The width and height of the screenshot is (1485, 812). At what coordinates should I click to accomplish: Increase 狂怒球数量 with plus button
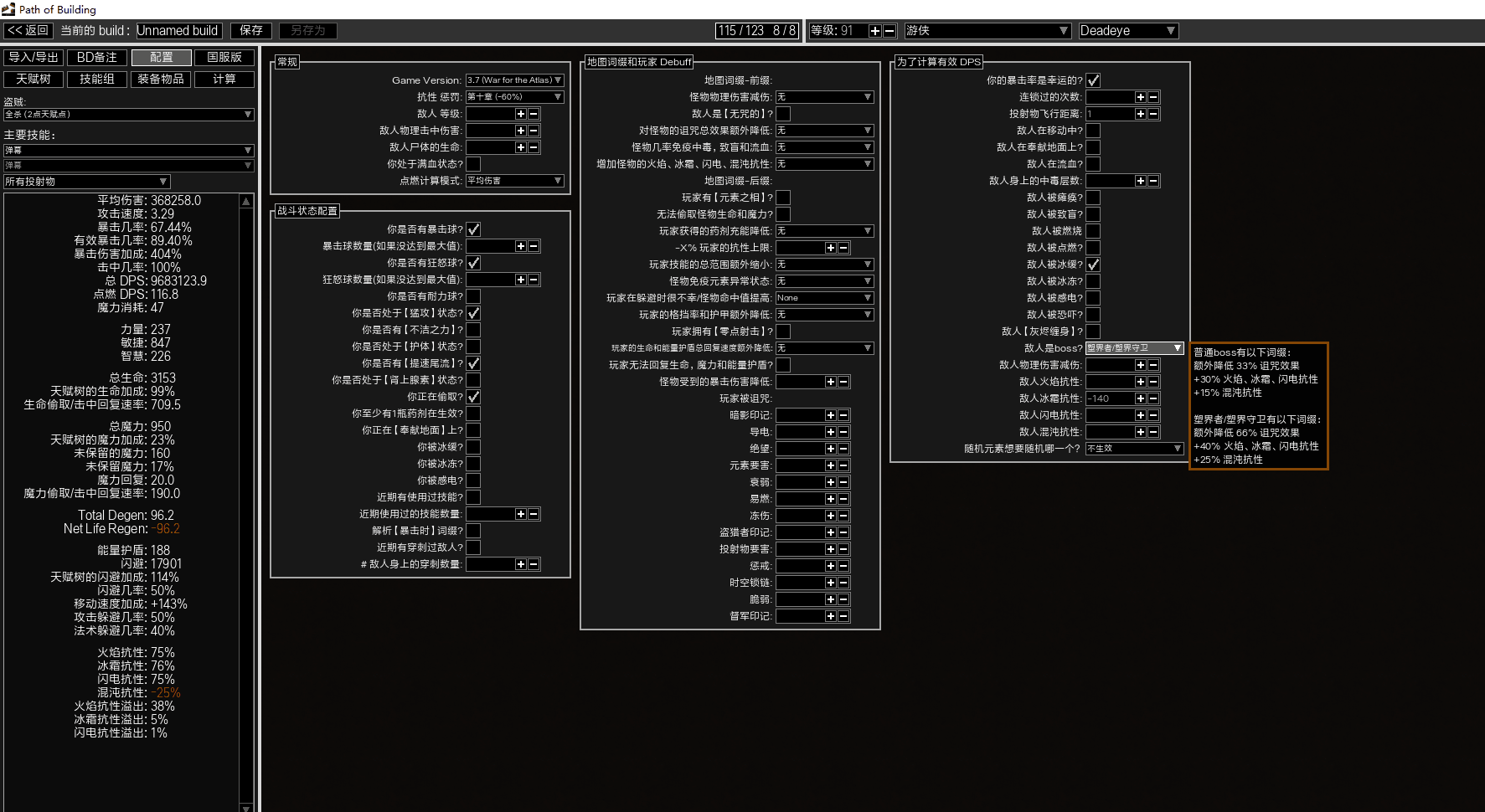520,280
